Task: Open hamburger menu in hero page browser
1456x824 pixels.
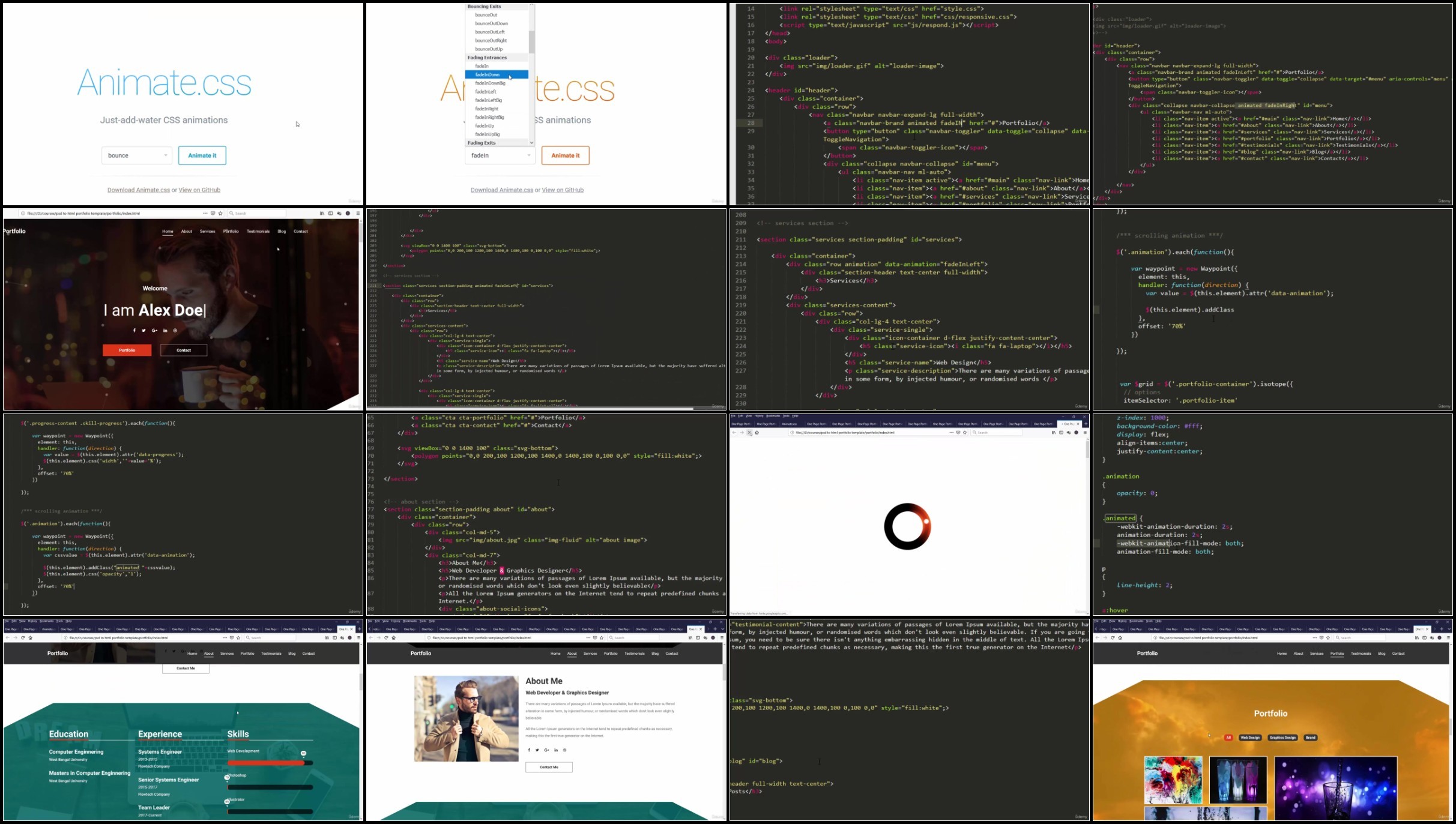Action: tap(358, 213)
